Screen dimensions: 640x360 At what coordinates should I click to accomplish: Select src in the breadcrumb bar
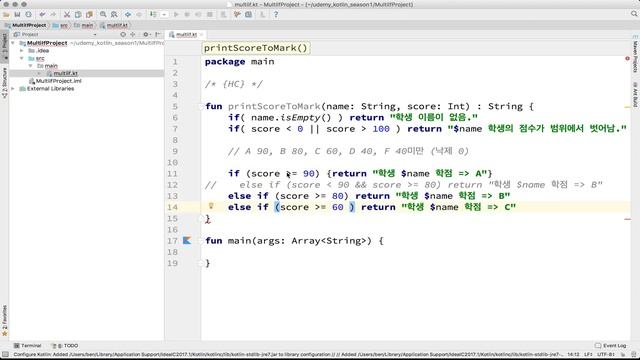[x=60, y=25]
